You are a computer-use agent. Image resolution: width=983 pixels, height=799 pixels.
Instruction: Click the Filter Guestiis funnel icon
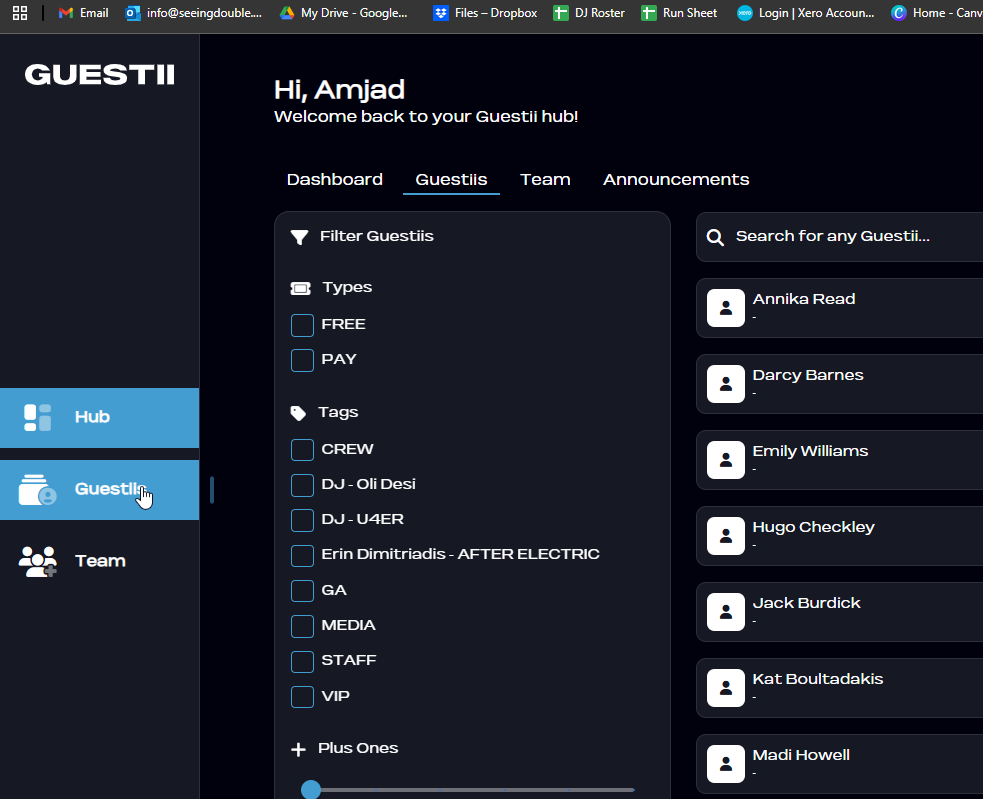tap(300, 237)
